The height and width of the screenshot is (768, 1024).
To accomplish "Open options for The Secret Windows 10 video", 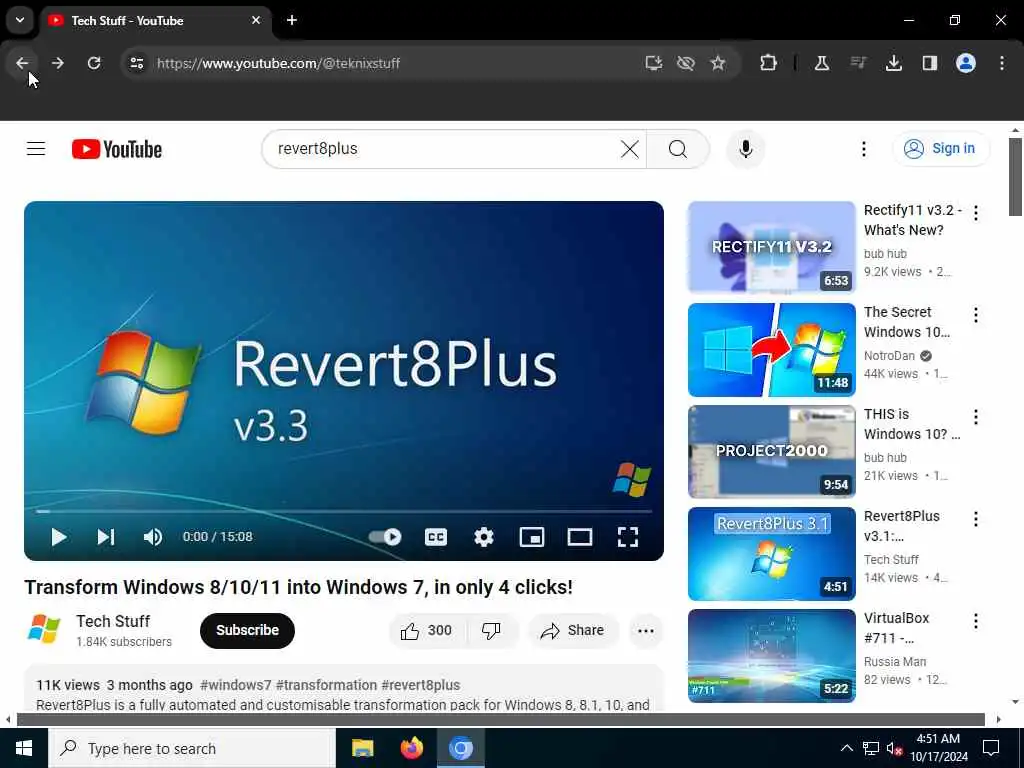I will click(976, 315).
